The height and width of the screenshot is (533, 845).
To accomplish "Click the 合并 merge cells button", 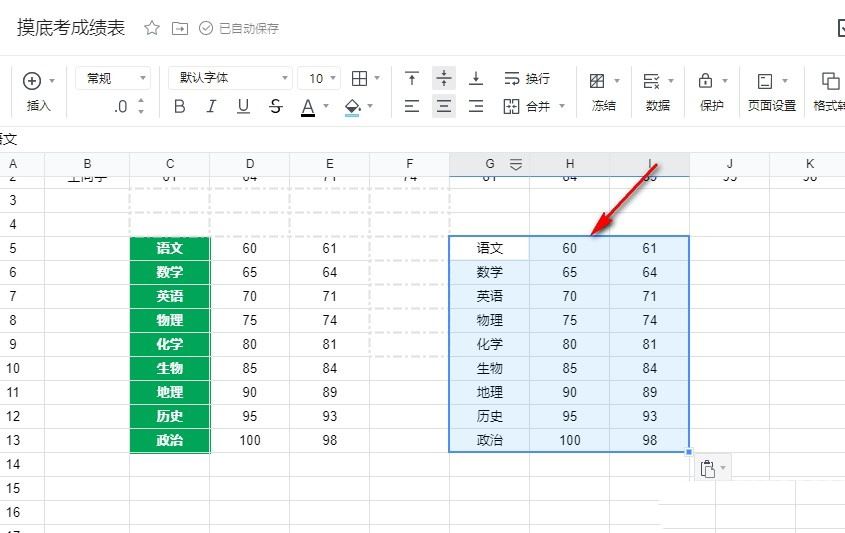I will coord(527,106).
